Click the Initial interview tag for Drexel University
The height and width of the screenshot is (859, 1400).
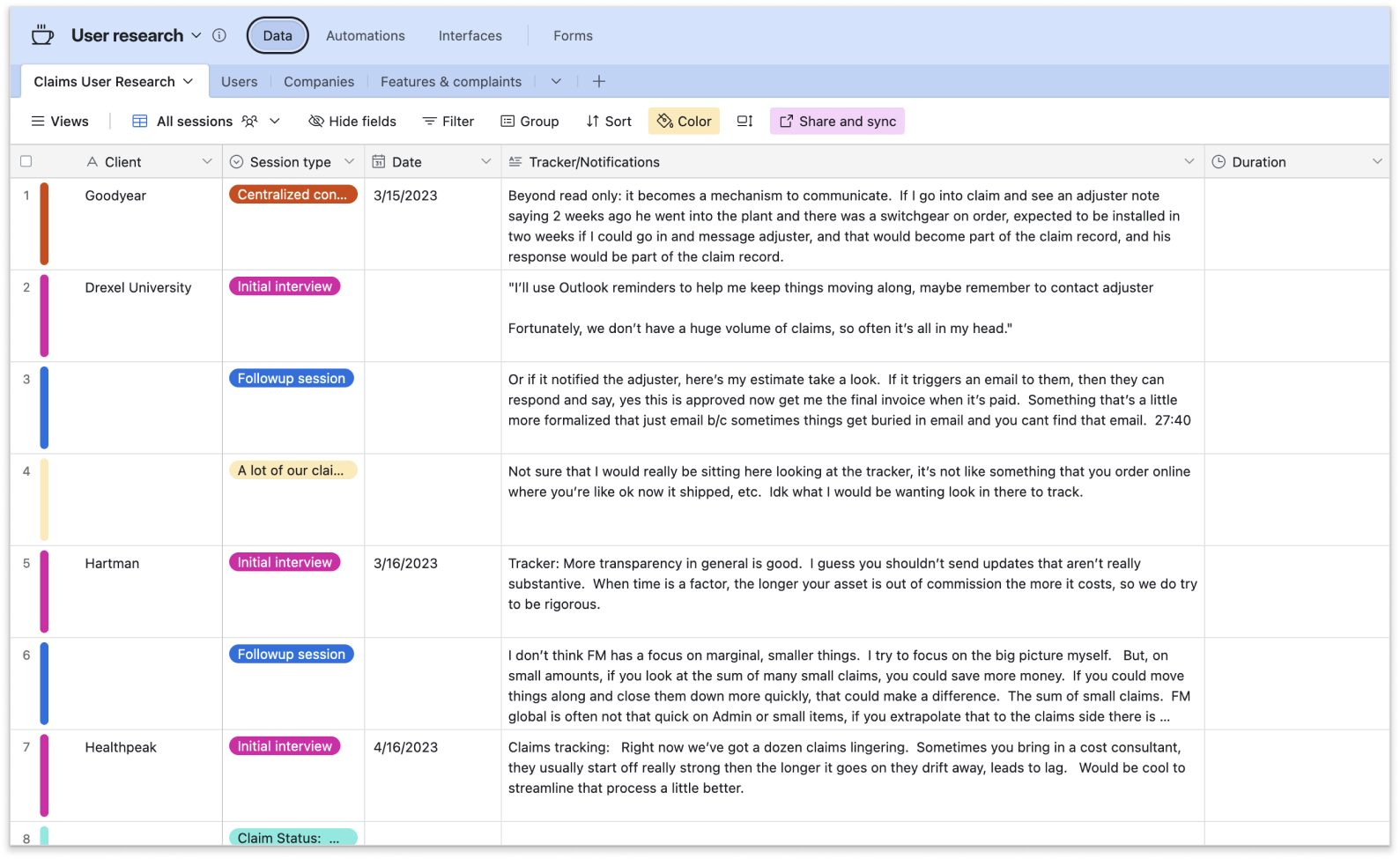[285, 286]
